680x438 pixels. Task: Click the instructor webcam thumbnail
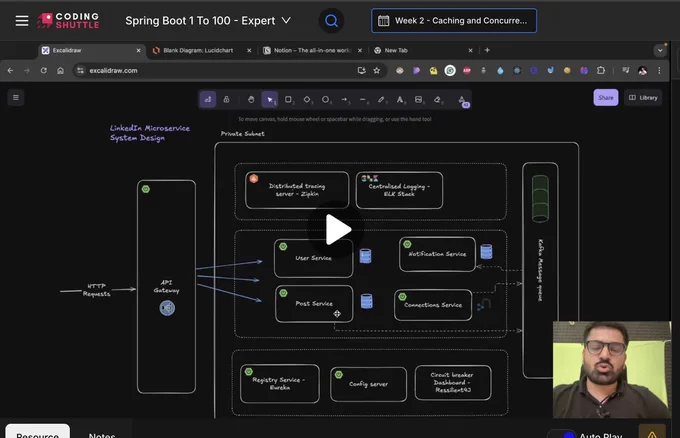pyautogui.click(x=611, y=369)
